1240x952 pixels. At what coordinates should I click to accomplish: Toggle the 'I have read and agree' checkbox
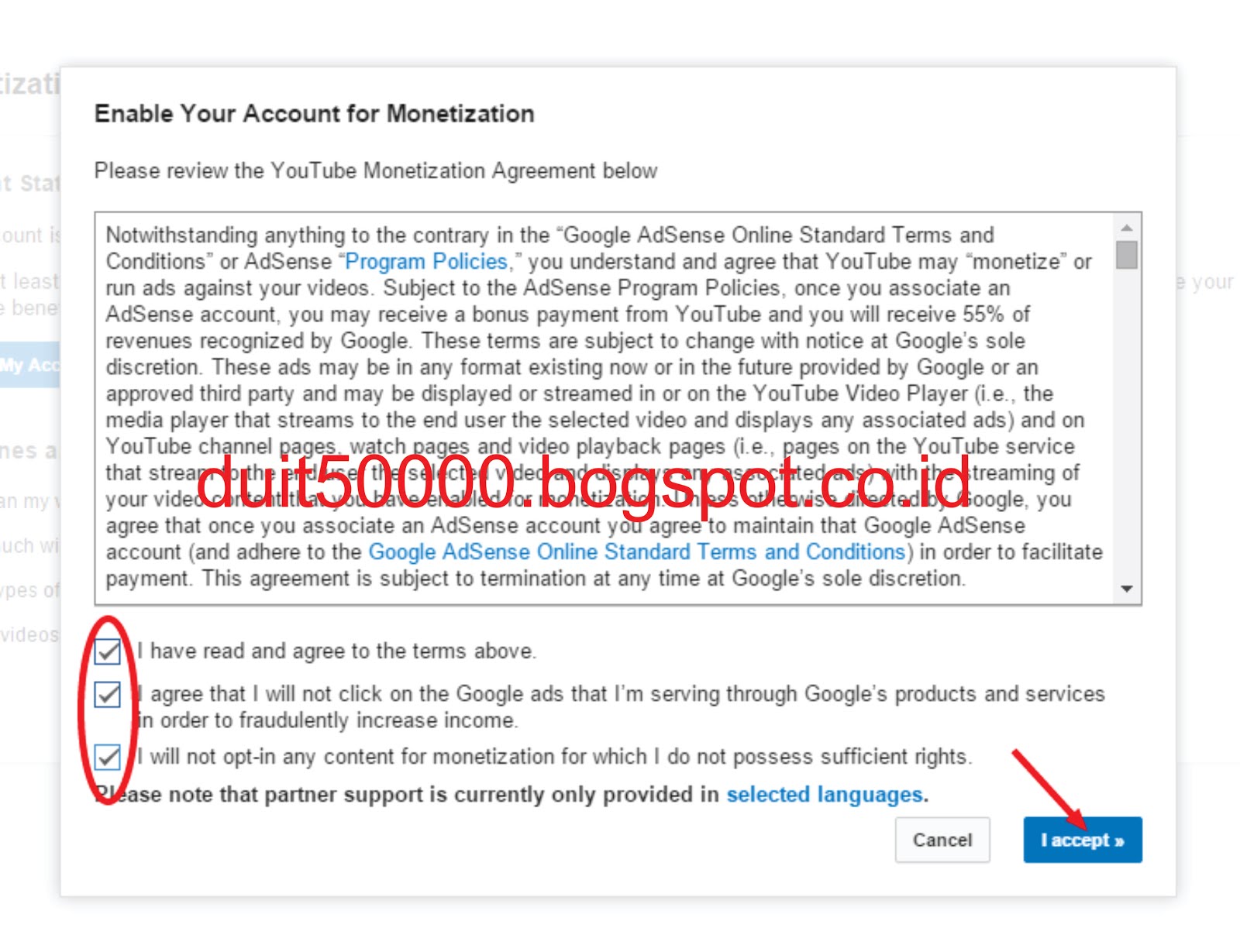coord(107,651)
